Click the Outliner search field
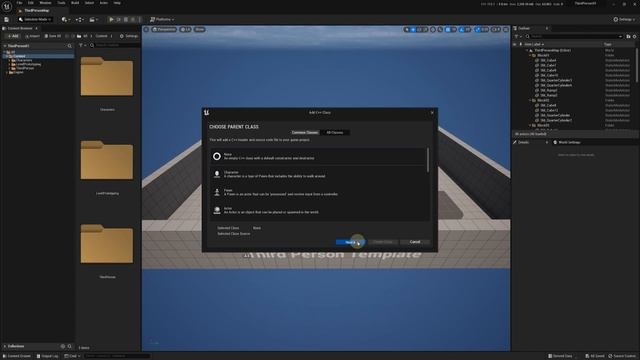Image resolution: width=640 pixels, height=360 pixels. [x=575, y=36]
